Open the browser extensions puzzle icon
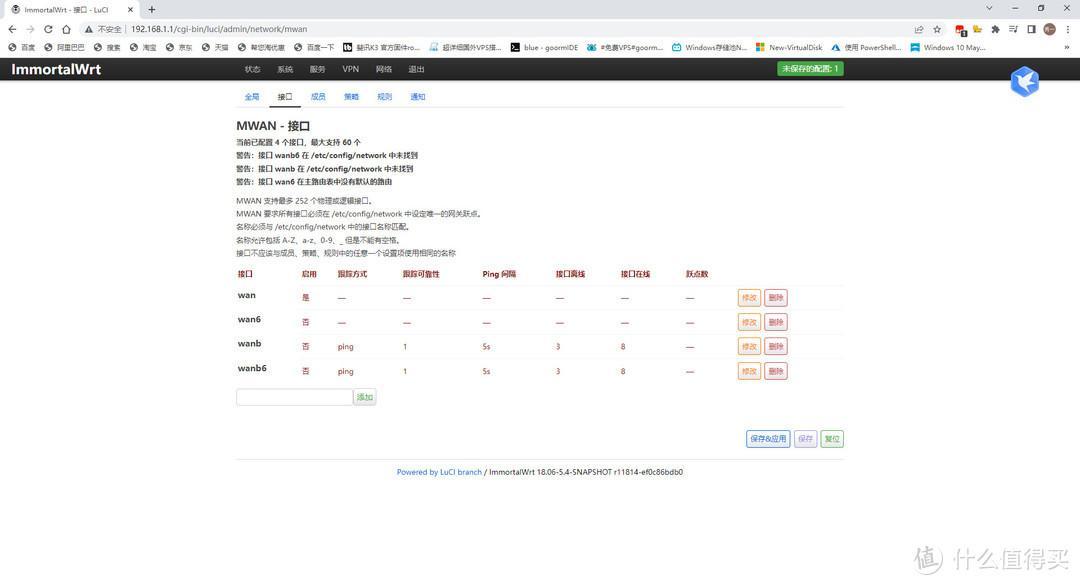The image size is (1080, 585). coord(995,29)
